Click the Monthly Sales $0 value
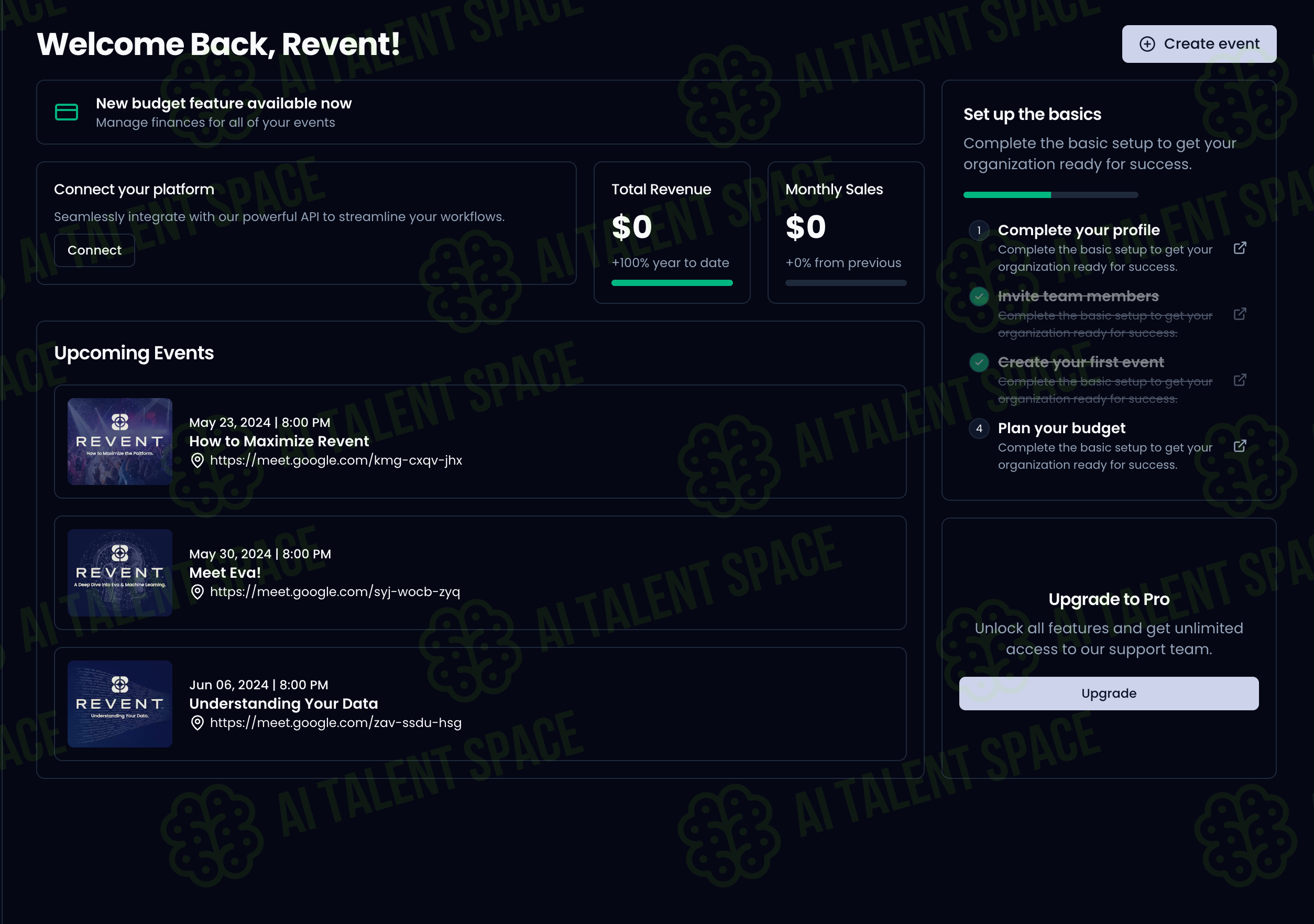This screenshot has height=924, width=1314. pos(806,227)
